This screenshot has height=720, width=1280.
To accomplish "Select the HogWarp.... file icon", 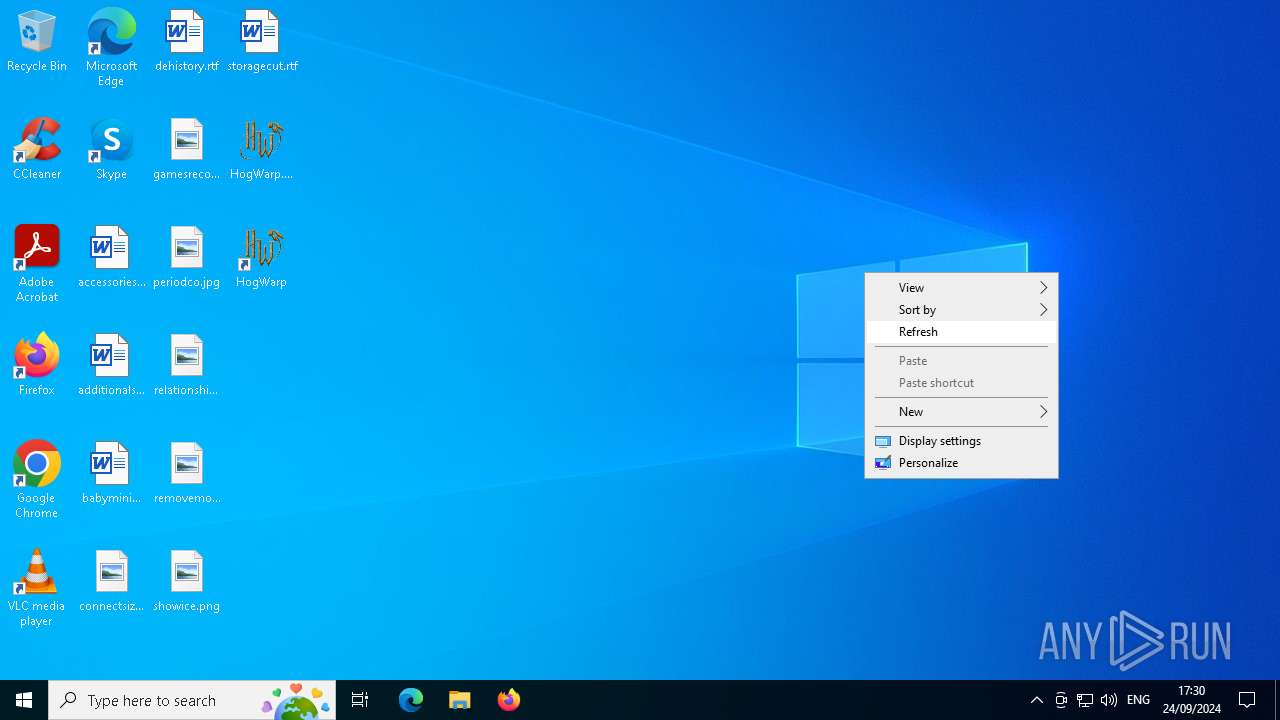I will 261,150.
